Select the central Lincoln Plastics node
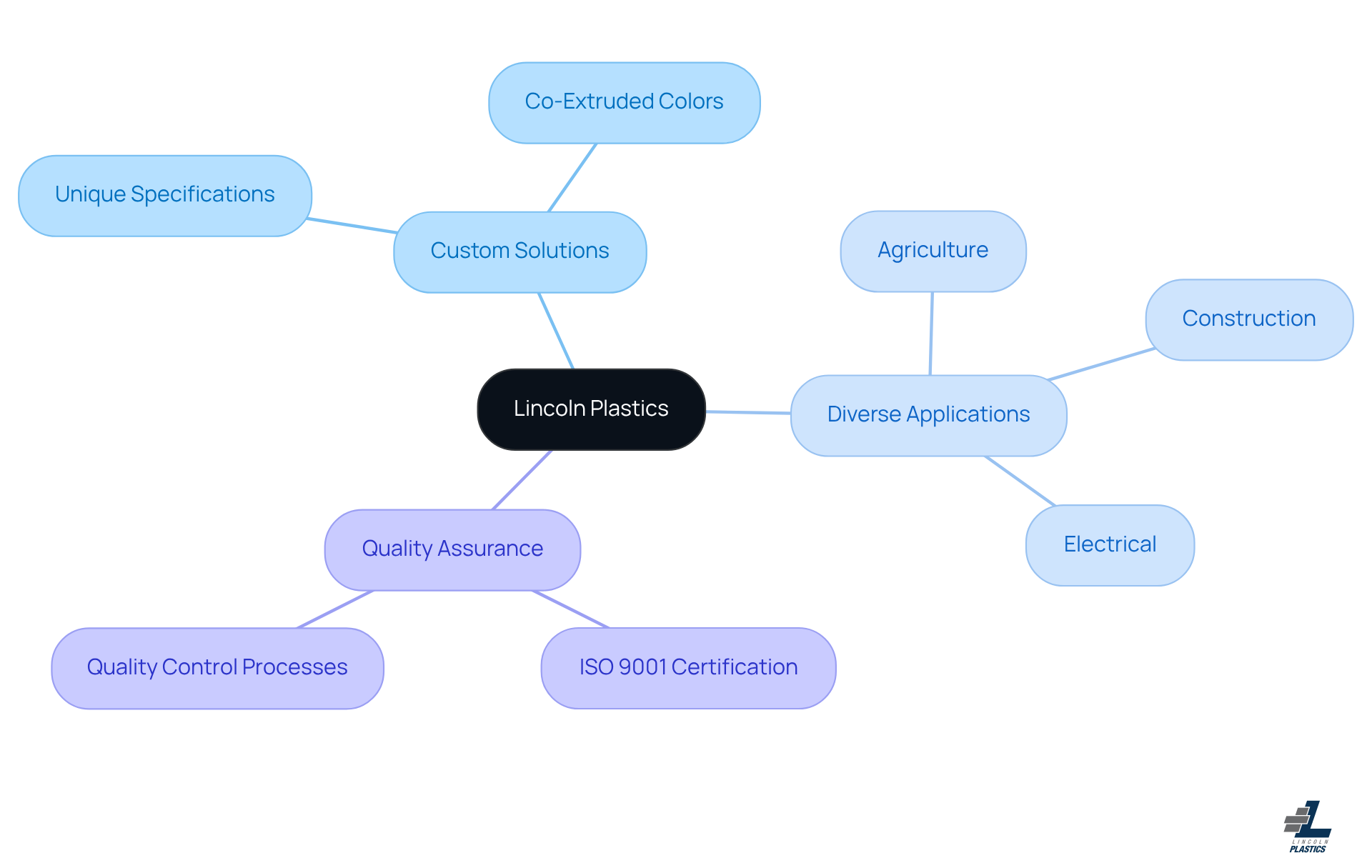The width and height of the screenshot is (1372, 868). (591, 409)
